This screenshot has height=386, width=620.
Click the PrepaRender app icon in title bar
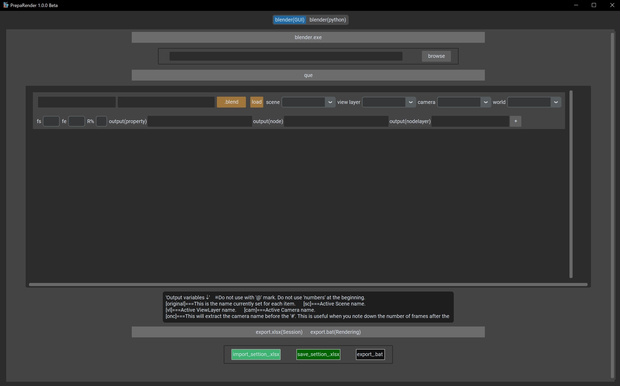(6, 5)
